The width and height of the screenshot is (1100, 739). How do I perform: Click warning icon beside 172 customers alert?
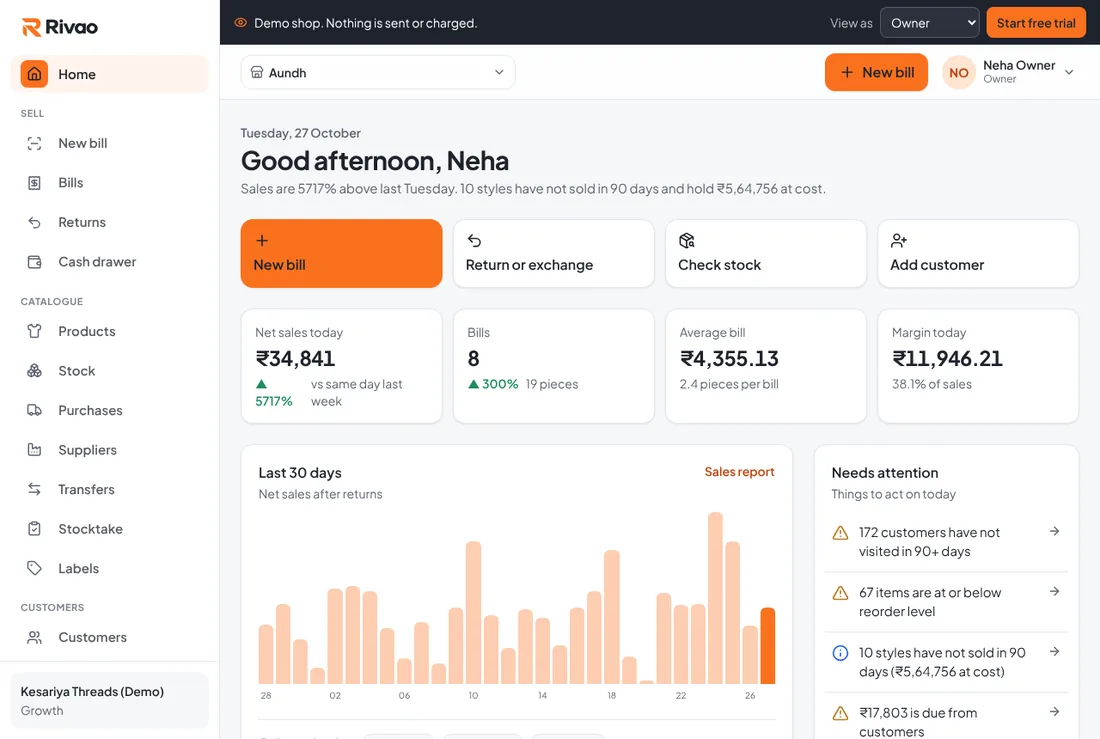840,533
